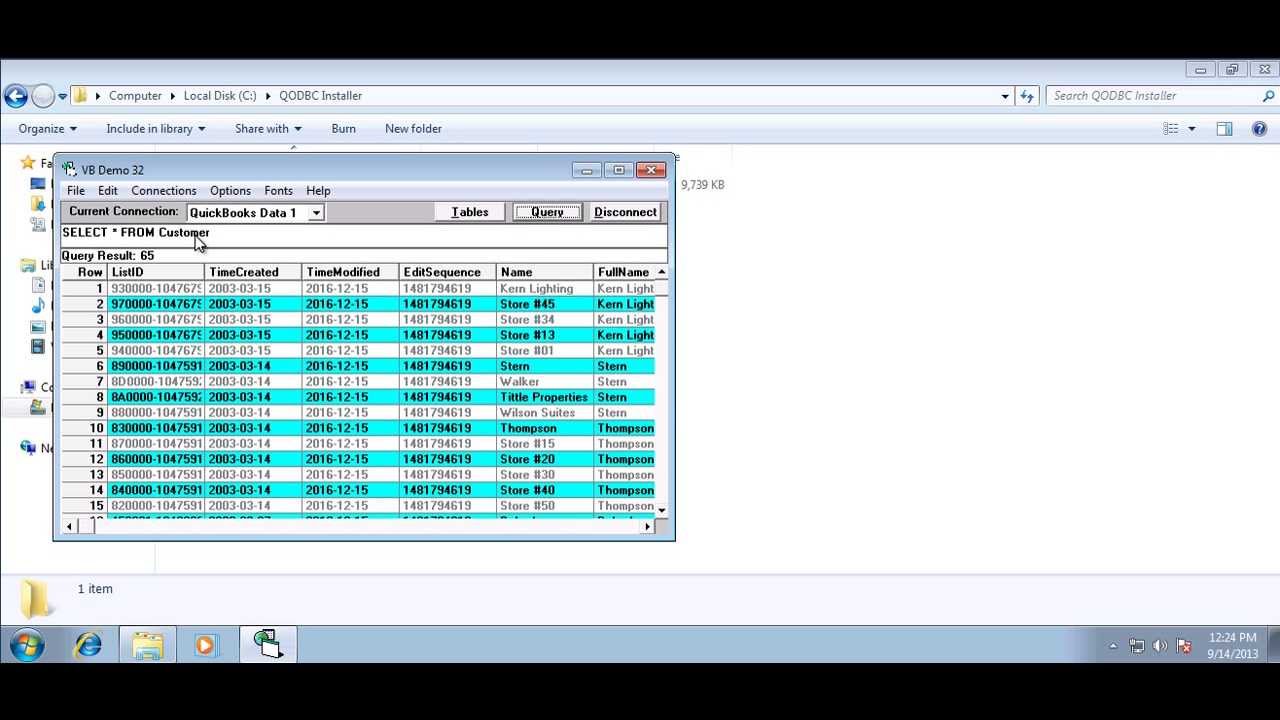Click the Wilson Suites name cell
This screenshot has height=720, width=1280.
point(545,413)
